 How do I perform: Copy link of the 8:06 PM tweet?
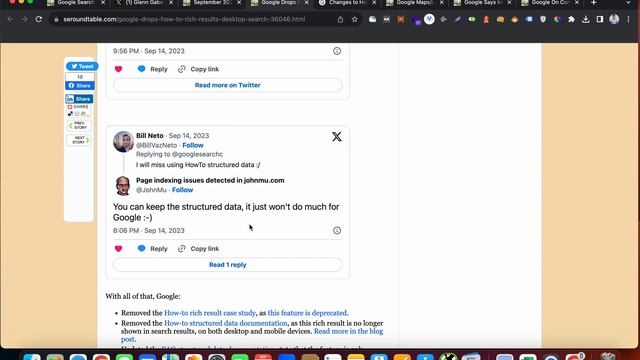coord(199,249)
